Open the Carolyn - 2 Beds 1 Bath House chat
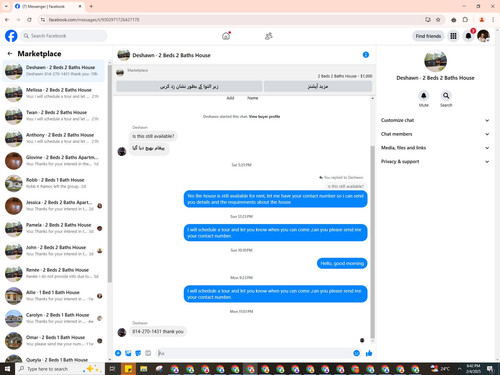 [x=54, y=318]
